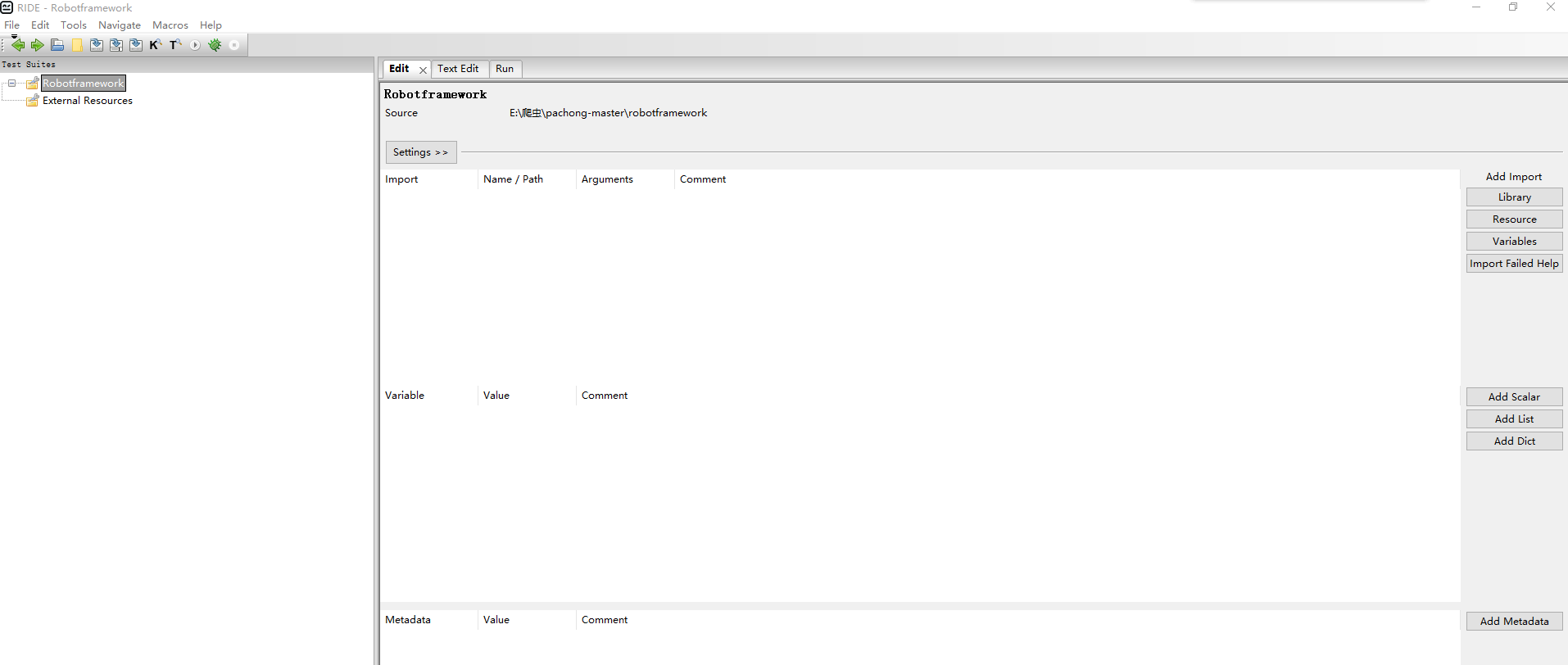1568x665 pixels.
Task: Minimize the RIDE window
Action: [x=1476, y=7]
